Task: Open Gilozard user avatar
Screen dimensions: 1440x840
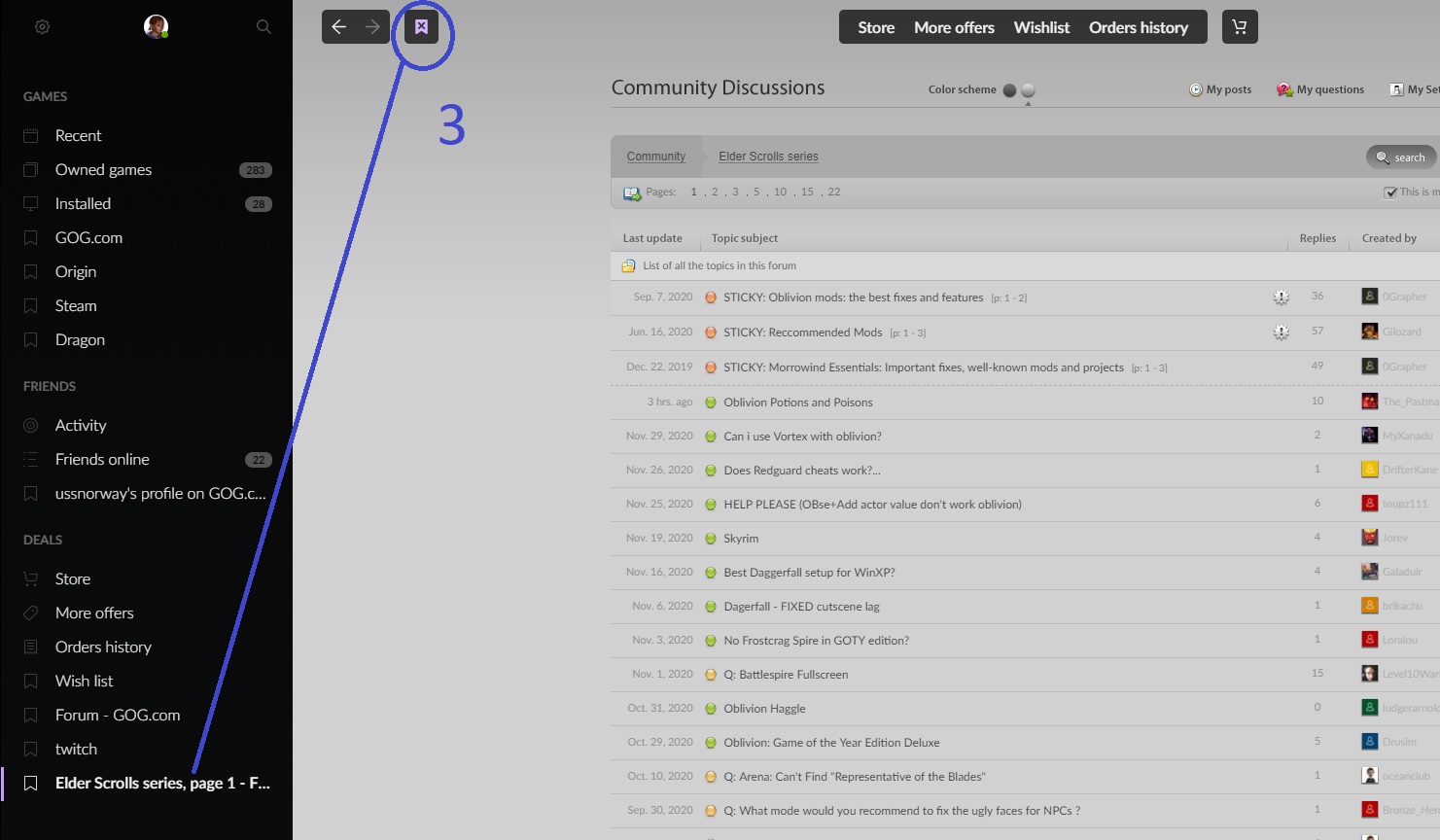Action: point(1369,332)
